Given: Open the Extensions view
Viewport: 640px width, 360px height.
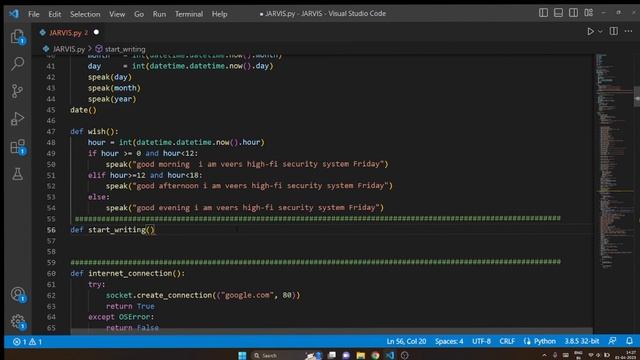Looking at the screenshot, I should (18, 147).
